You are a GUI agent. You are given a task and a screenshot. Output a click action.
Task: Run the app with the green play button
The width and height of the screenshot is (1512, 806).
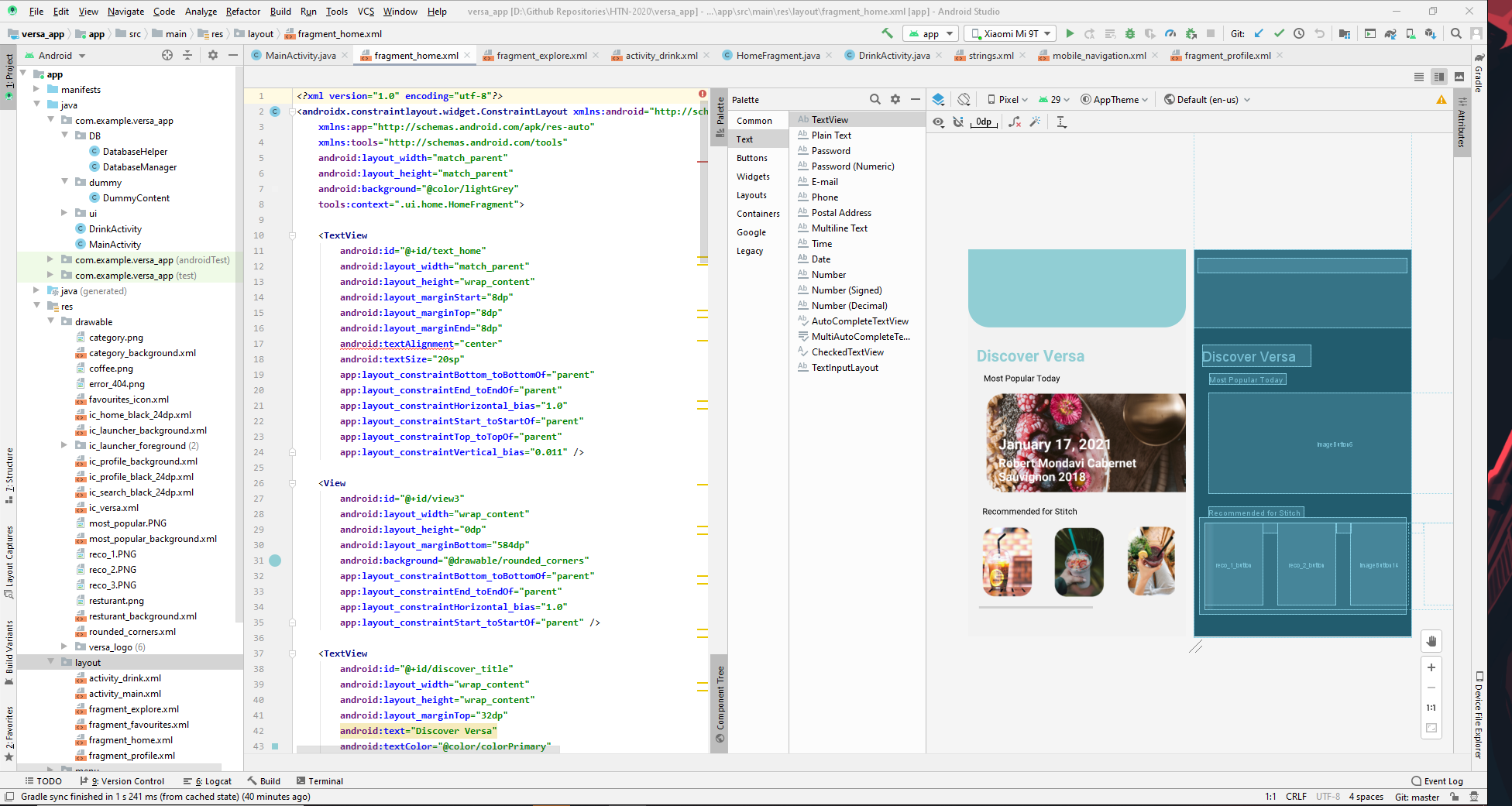(1070, 33)
